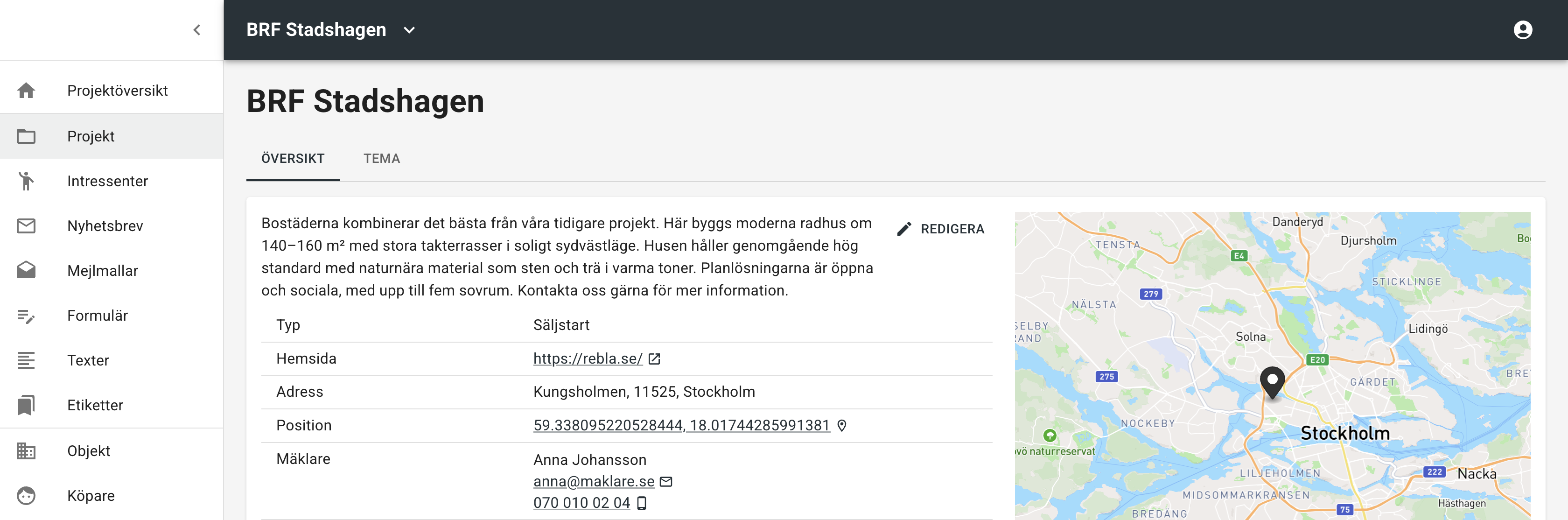Click the home icon beside Projektöversikt
1568x520 pixels.
[26, 91]
